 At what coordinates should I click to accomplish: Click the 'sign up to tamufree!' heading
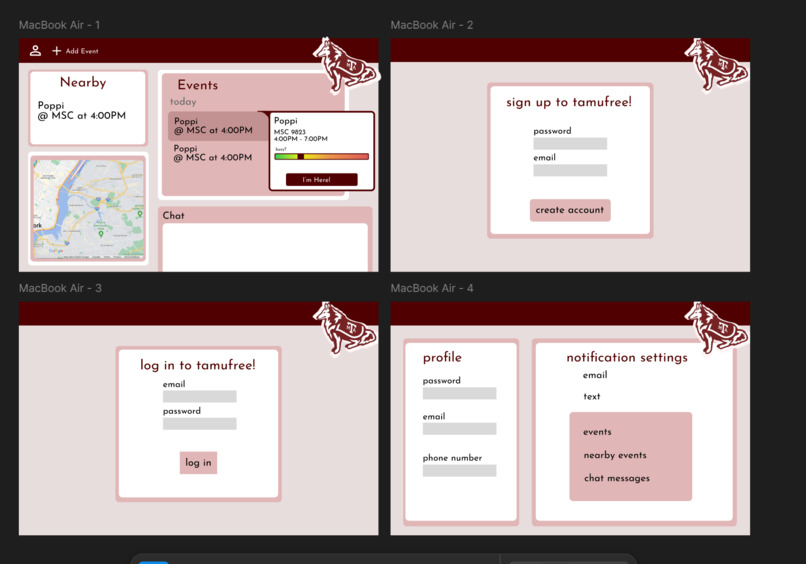[x=569, y=102]
